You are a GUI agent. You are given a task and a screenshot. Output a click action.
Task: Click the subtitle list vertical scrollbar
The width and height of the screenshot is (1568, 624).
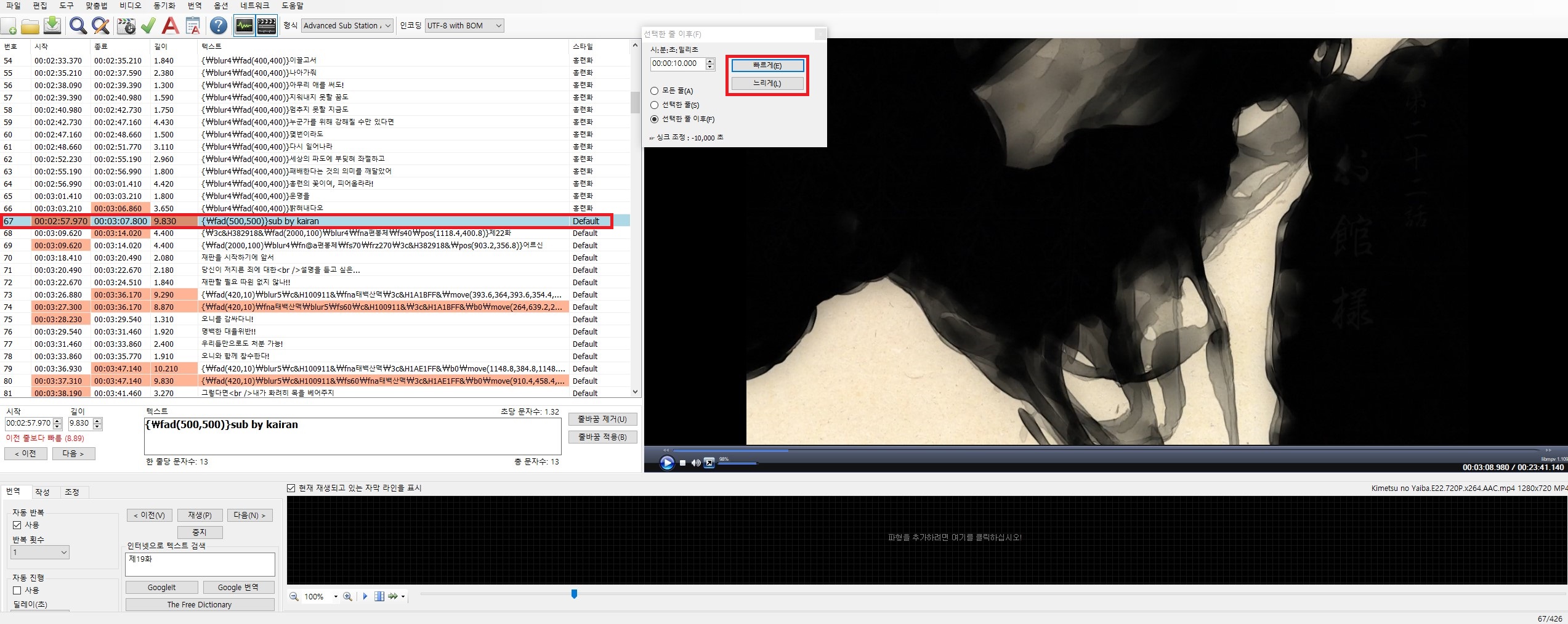(x=635, y=219)
